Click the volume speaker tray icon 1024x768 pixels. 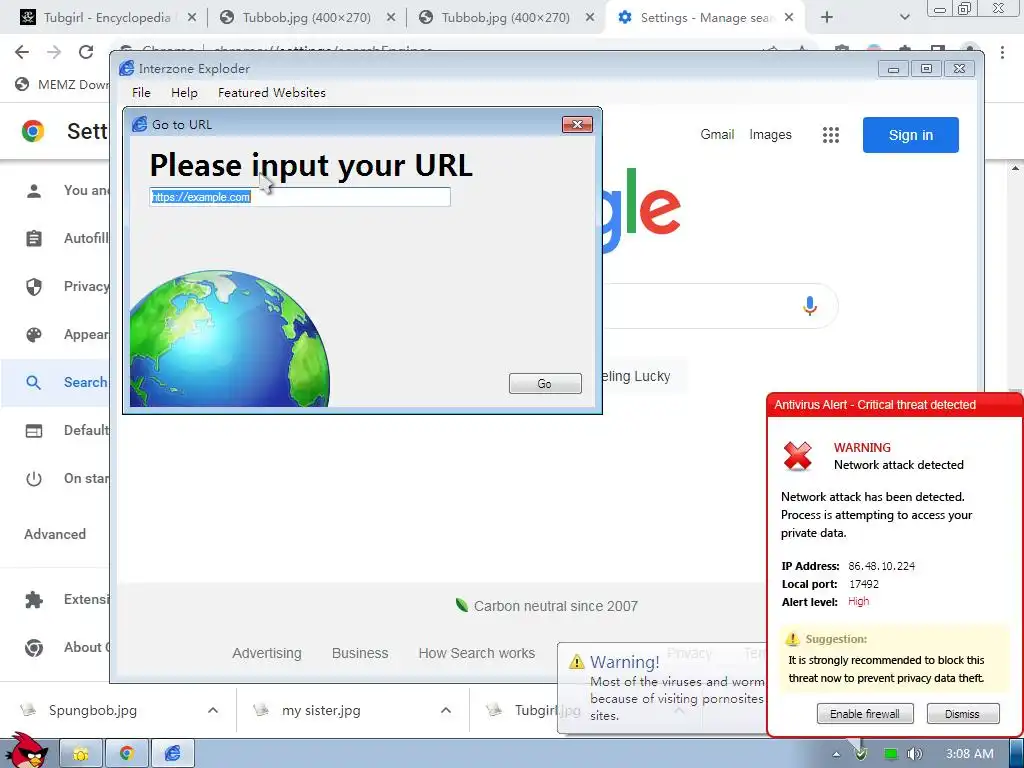tap(914, 754)
